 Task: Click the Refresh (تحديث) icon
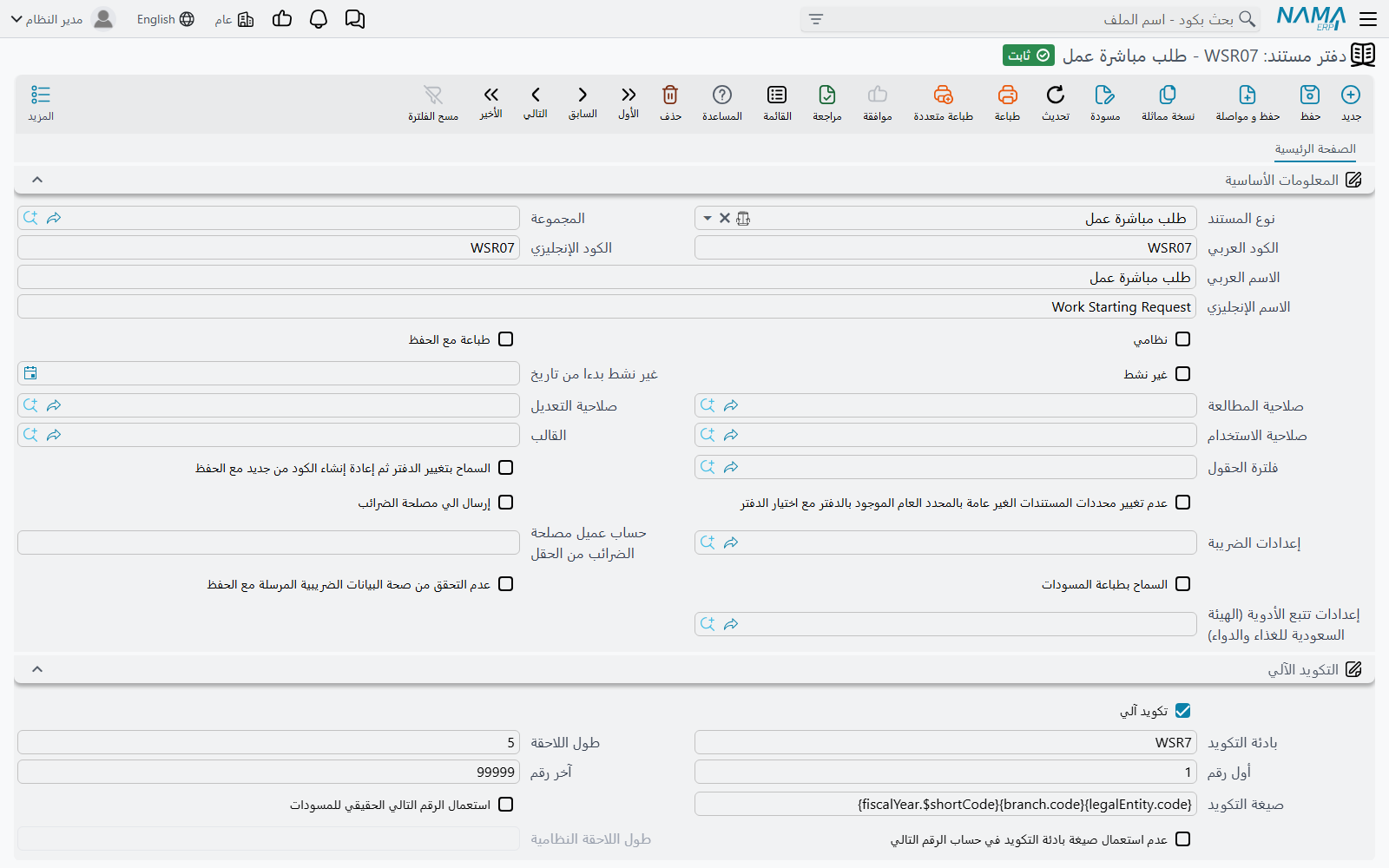click(x=1056, y=95)
